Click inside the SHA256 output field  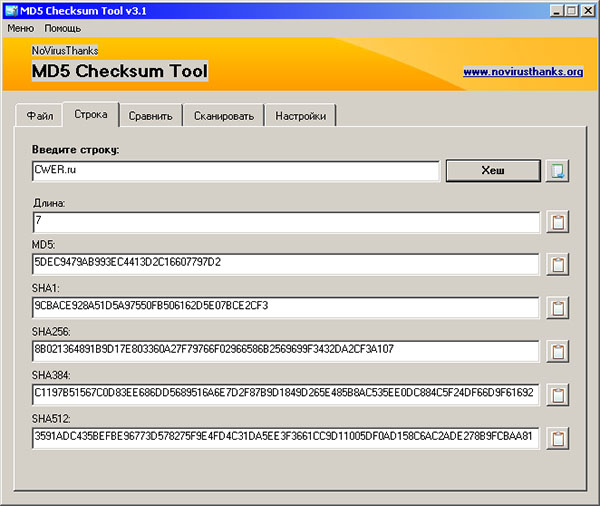coord(285,350)
